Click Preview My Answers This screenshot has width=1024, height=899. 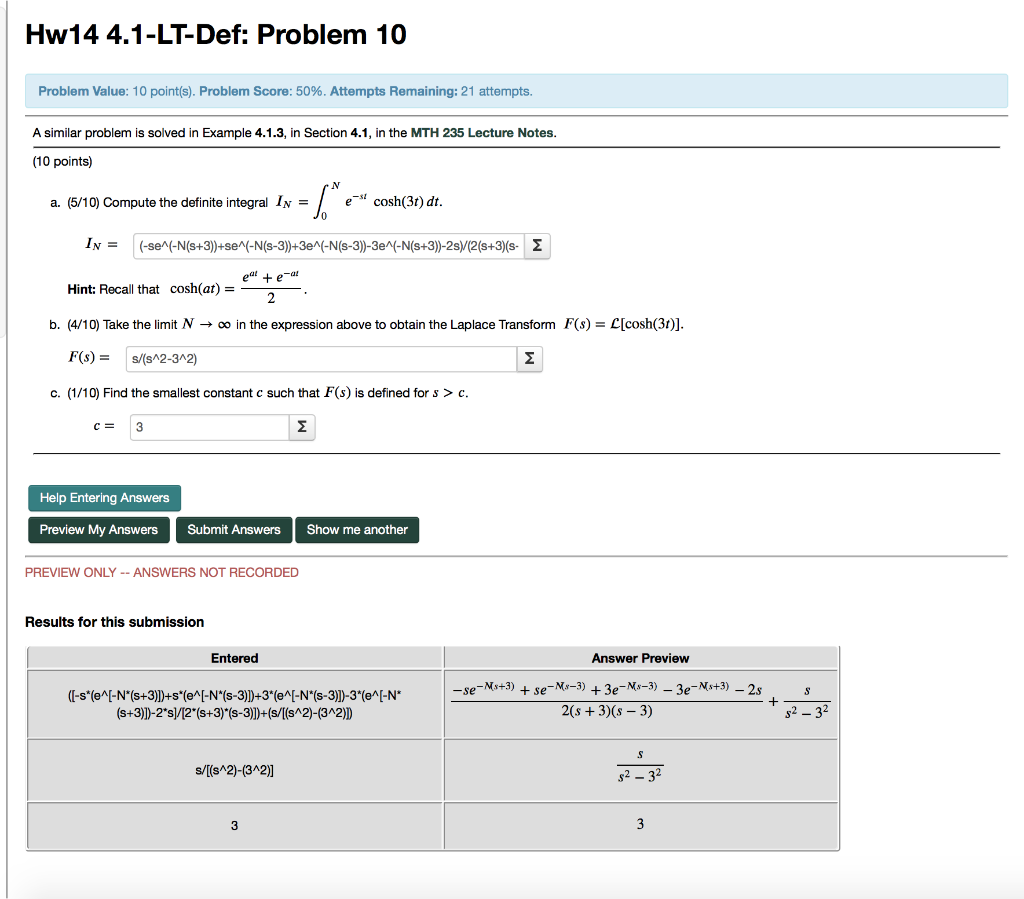98,530
